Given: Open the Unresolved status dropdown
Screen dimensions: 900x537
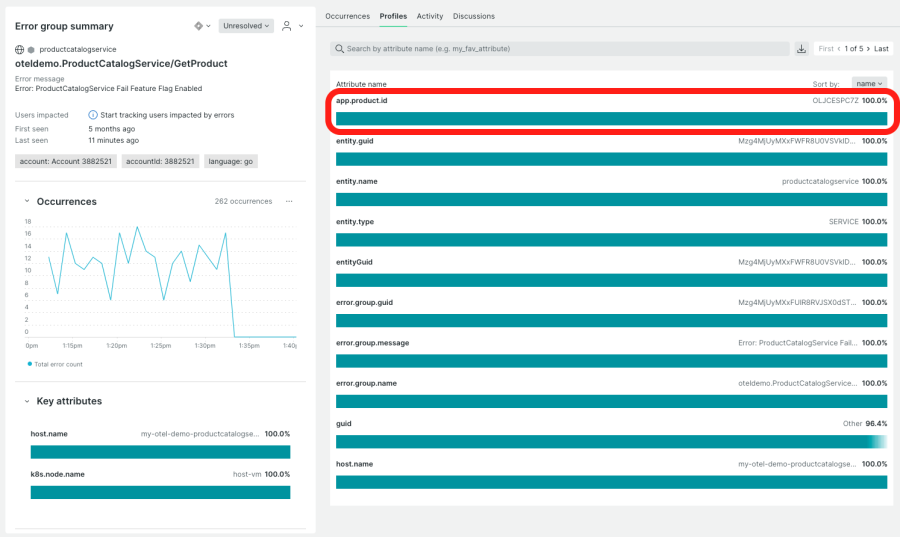Looking at the screenshot, I should 246,26.
